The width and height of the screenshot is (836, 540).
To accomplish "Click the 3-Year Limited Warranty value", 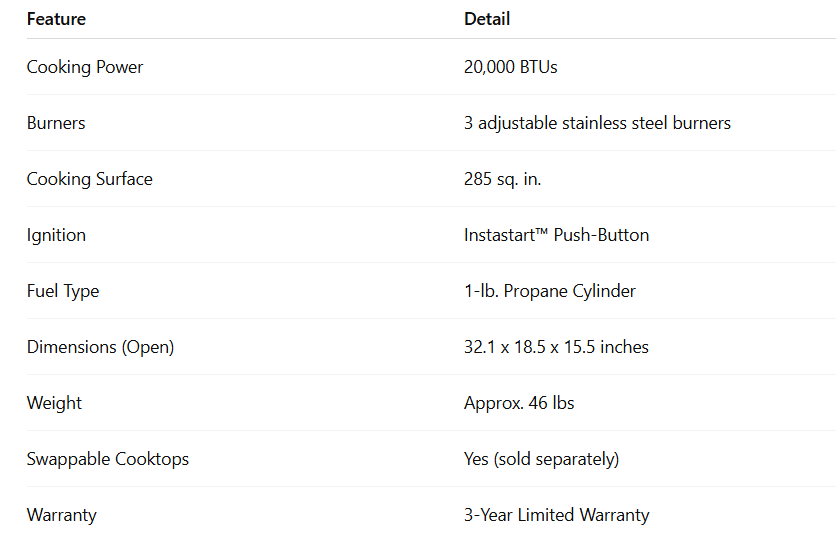I will click(x=556, y=515).
